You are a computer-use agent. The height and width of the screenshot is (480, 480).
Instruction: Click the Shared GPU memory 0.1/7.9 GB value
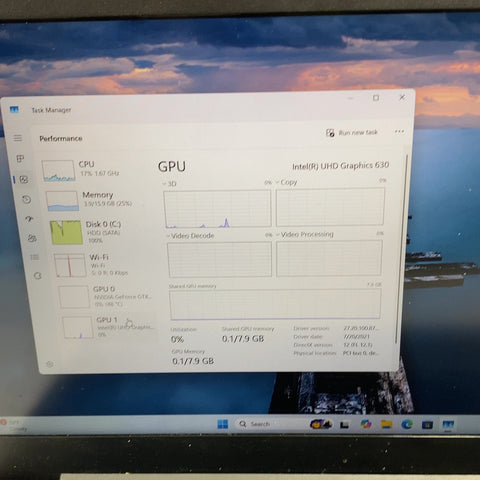click(243, 339)
